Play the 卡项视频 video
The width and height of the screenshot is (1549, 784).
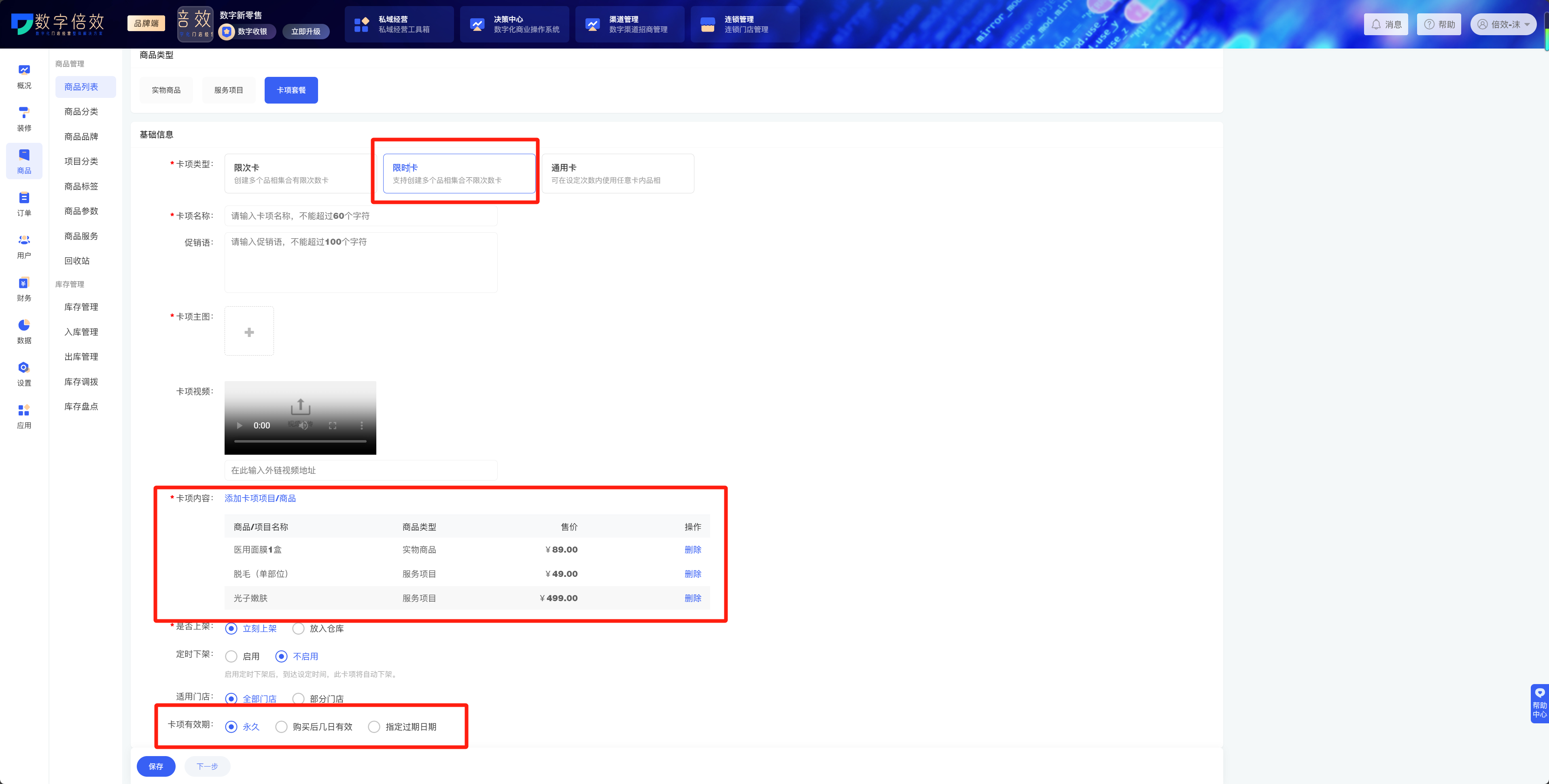(x=239, y=426)
